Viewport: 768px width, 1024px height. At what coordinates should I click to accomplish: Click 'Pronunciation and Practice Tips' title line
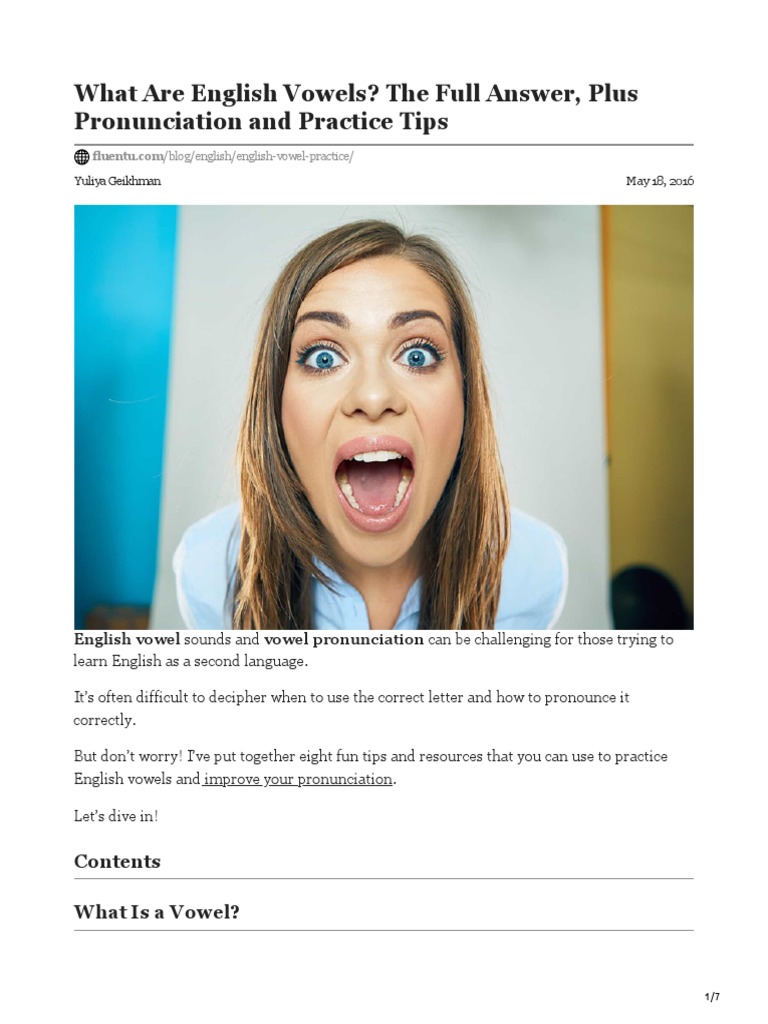(x=261, y=122)
